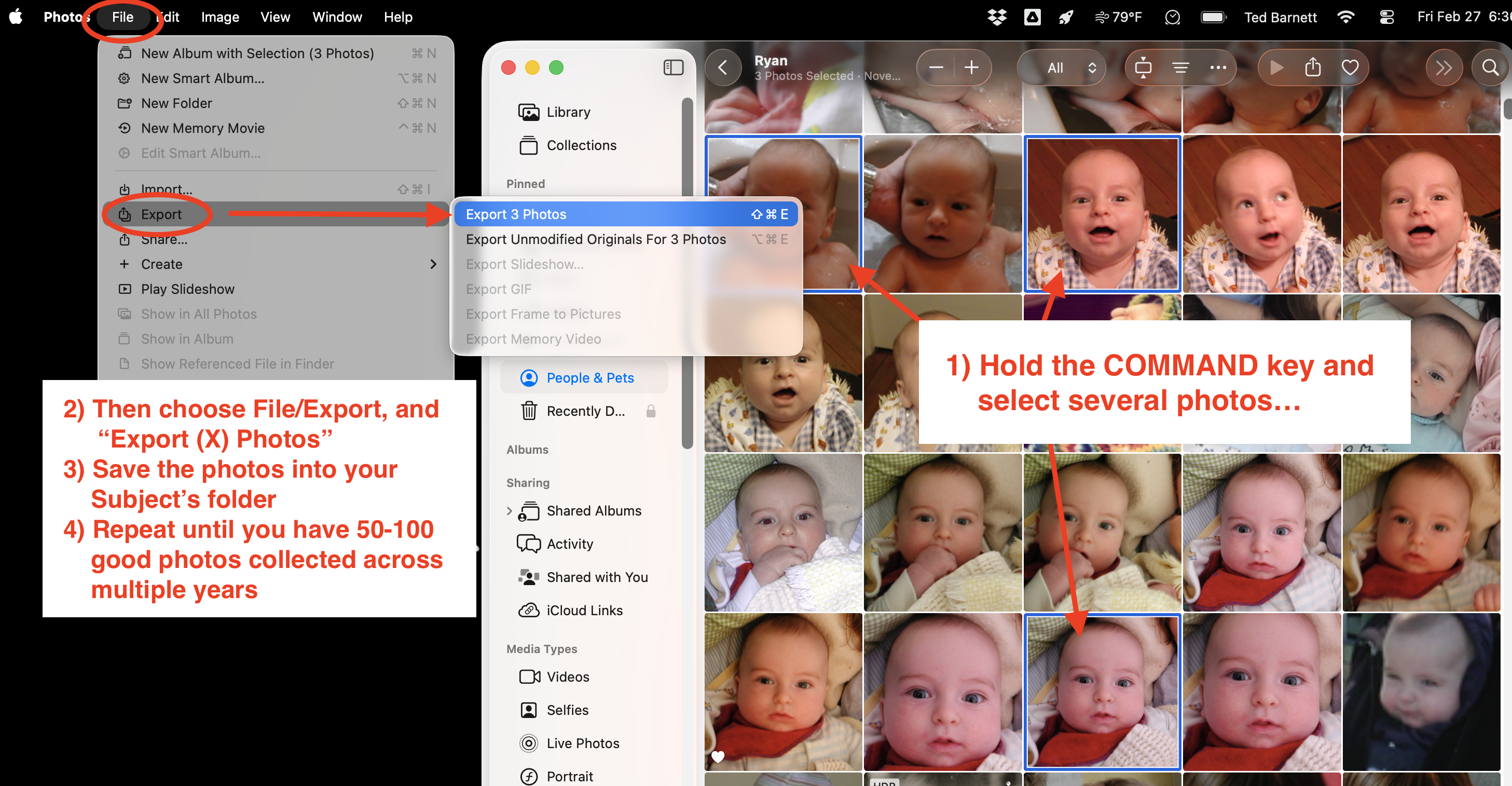Choose Export Unmodified Originals For 3 Photos
1512x786 pixels.
[x=595, y=238]
